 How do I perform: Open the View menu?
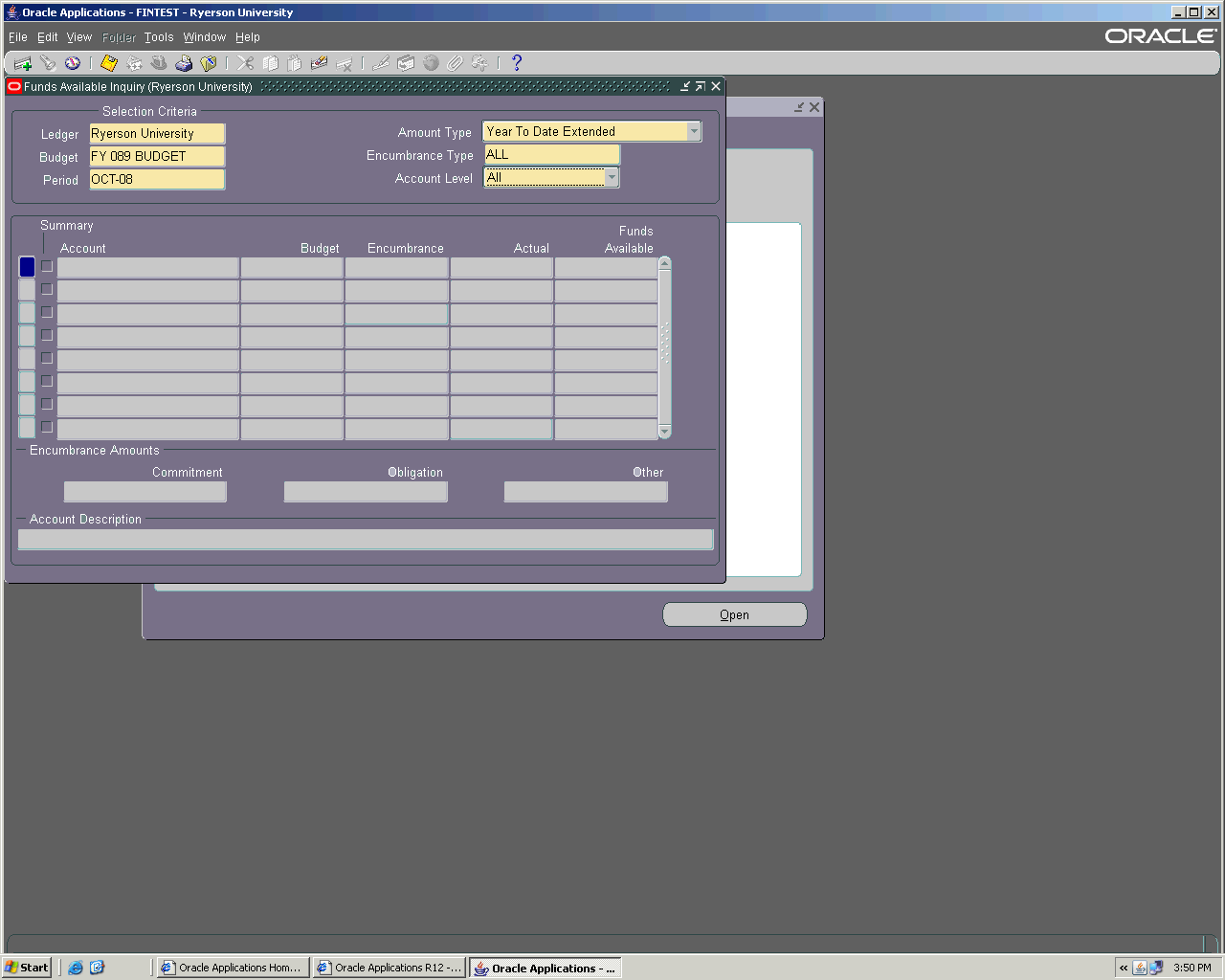[x=78, y=37]
